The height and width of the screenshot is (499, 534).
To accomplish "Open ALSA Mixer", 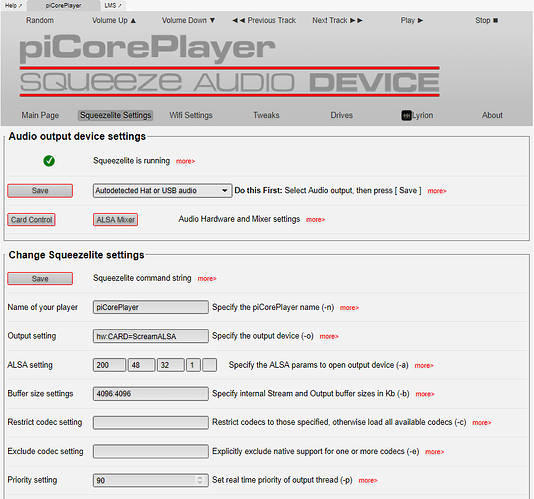I will click(115, 220).
